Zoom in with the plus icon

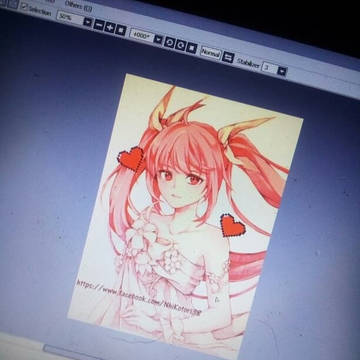coord(110,27)
